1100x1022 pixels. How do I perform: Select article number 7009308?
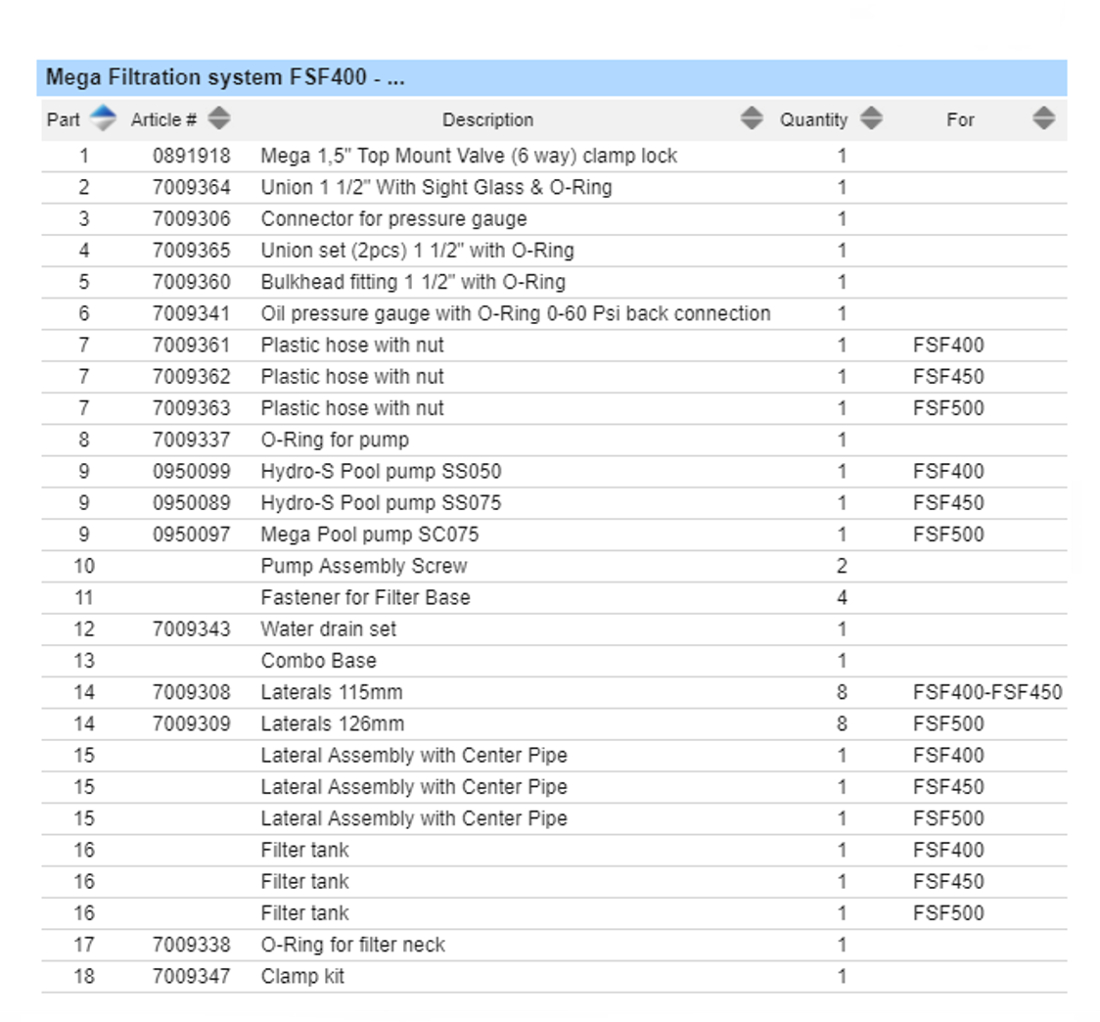(x=192, y=692)
